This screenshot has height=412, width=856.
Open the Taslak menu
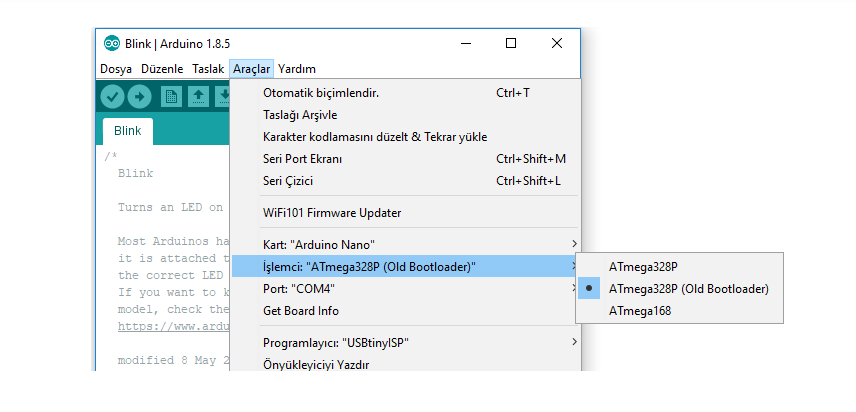coord(208,69)
